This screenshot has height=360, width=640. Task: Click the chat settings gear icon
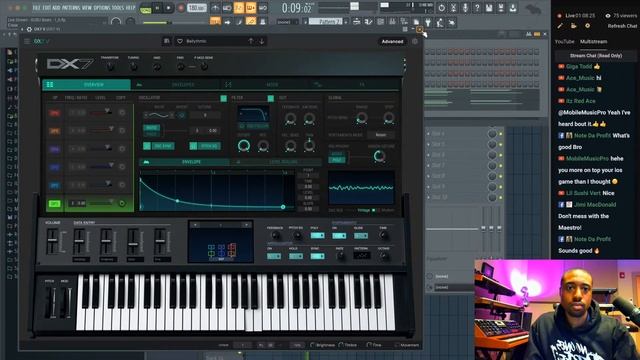(x=587, y=26)
